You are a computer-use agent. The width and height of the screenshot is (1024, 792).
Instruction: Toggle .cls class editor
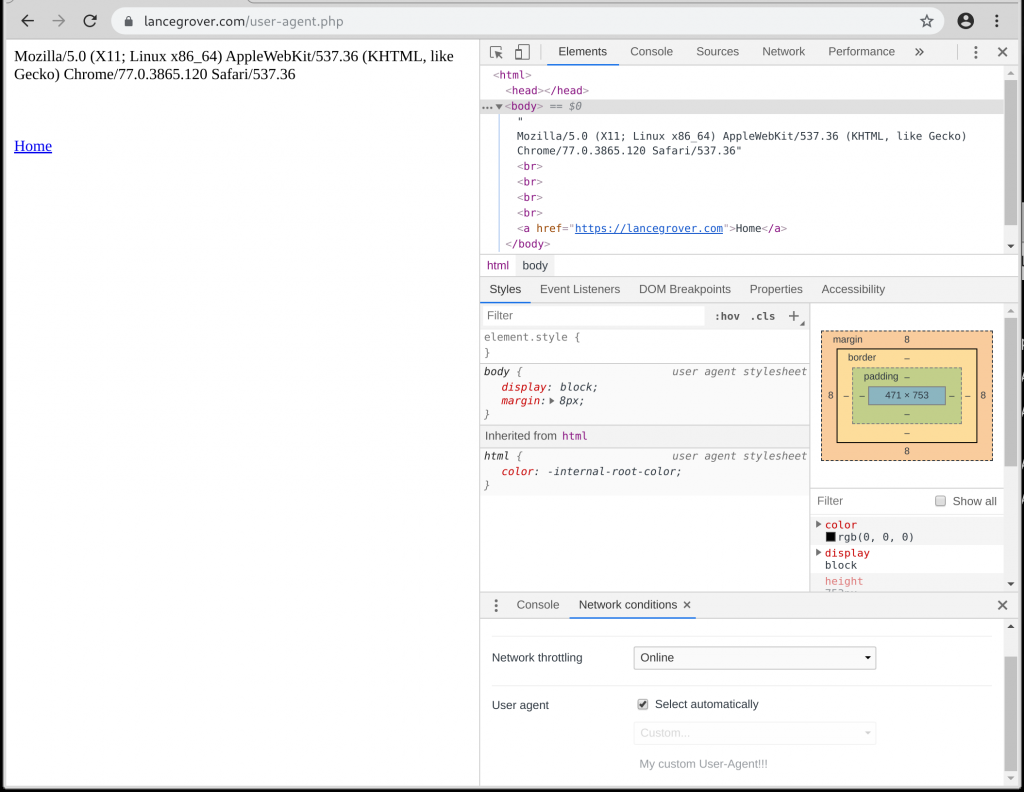[762, 316]
